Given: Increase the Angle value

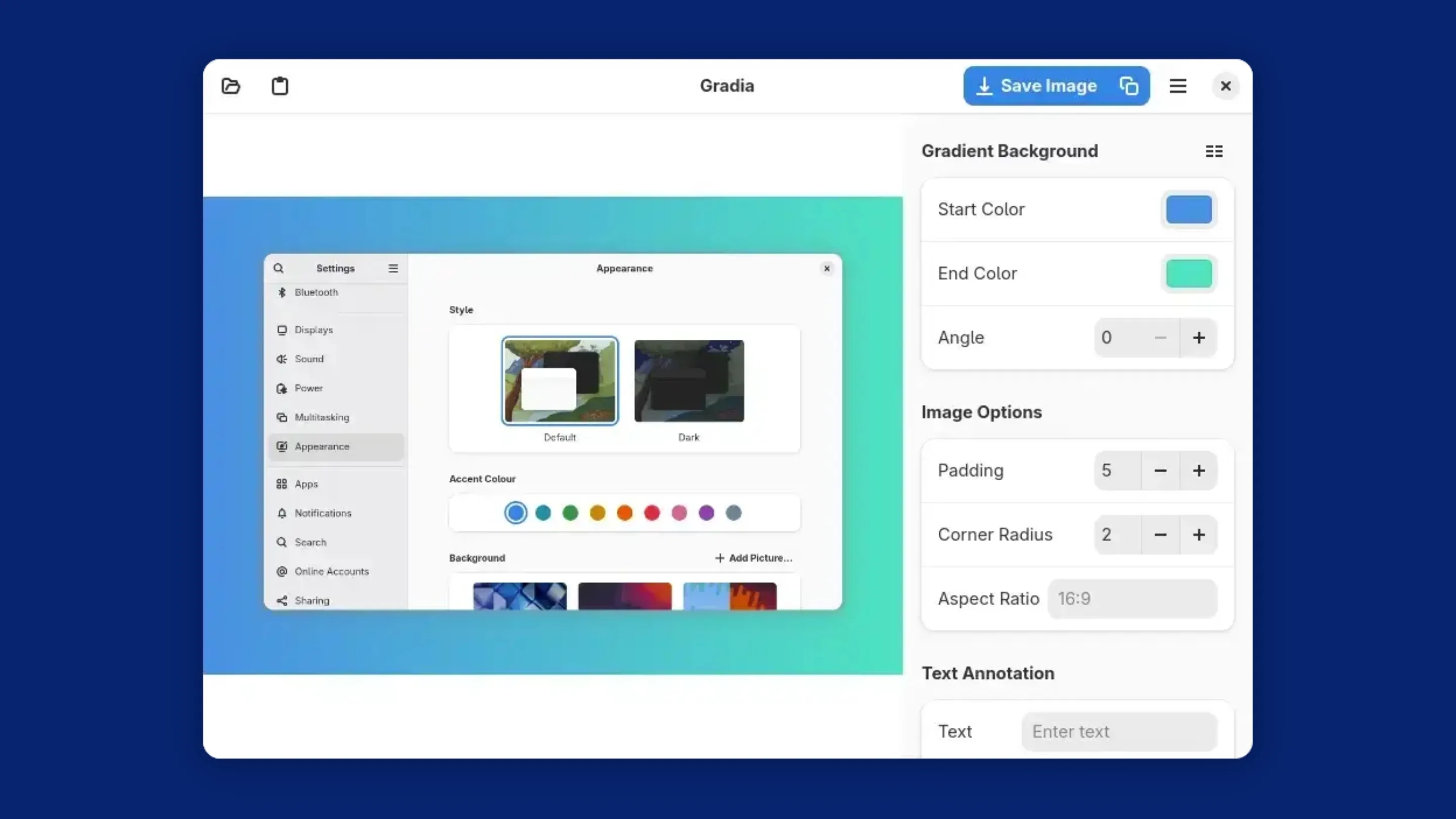Looking at the screenshot, I should pyautogui.click(x=1199, y=338).
